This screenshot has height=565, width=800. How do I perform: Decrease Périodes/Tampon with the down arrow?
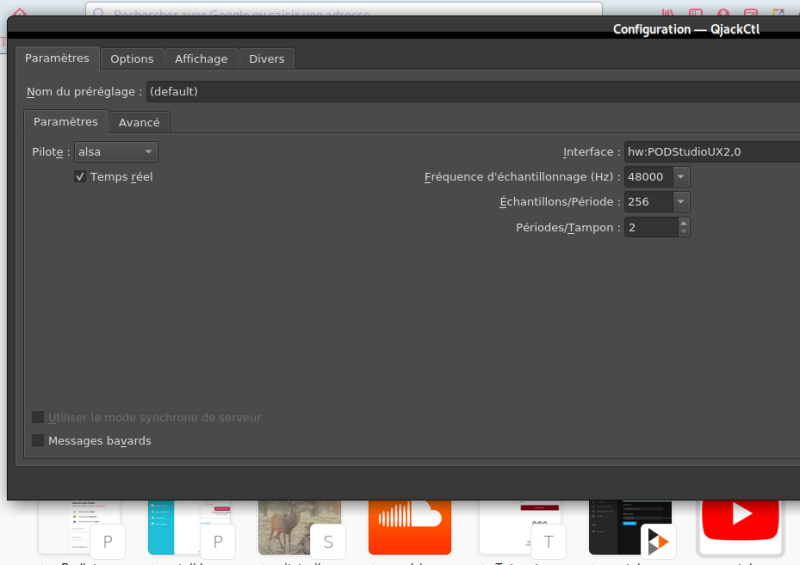(684, 232)
